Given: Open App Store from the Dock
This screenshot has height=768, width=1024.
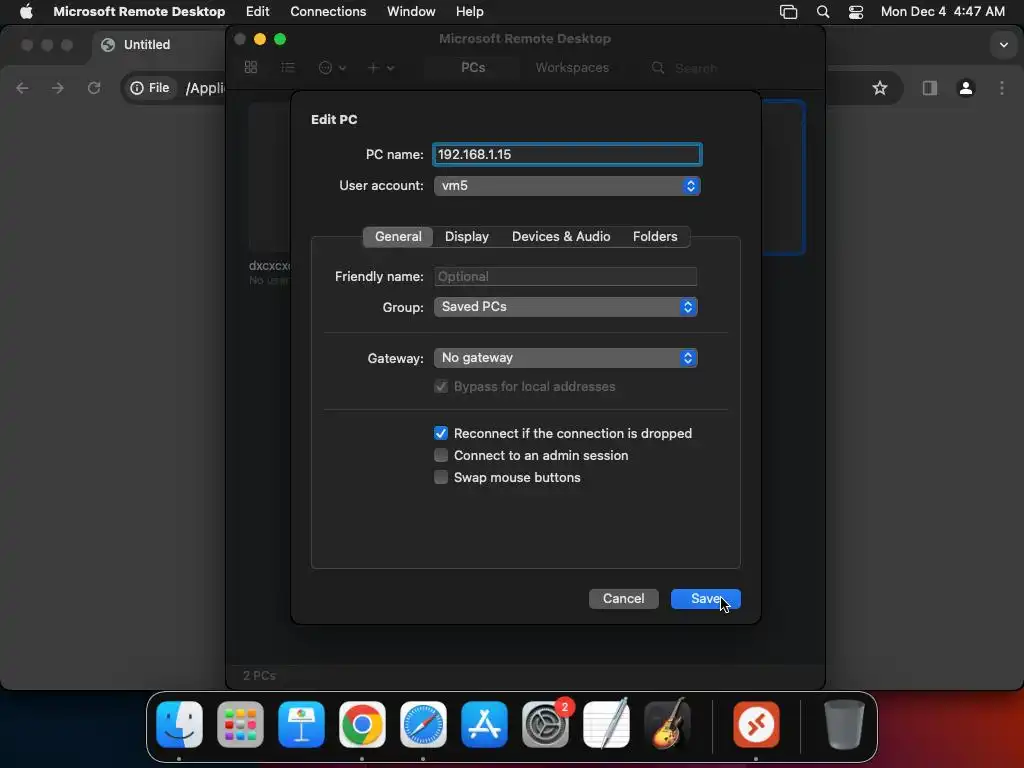Looking at the screenshot, I should coord(484,724).
